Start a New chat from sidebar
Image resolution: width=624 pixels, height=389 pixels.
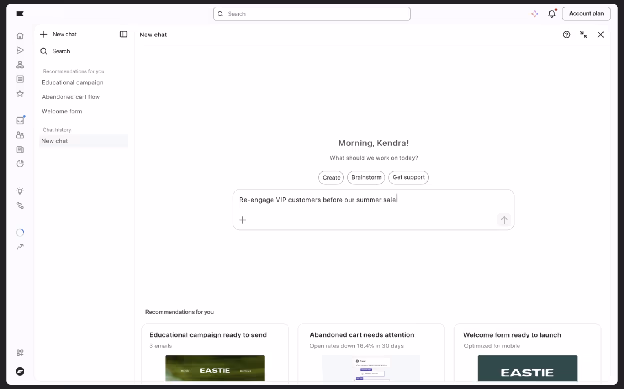[58, 34]
